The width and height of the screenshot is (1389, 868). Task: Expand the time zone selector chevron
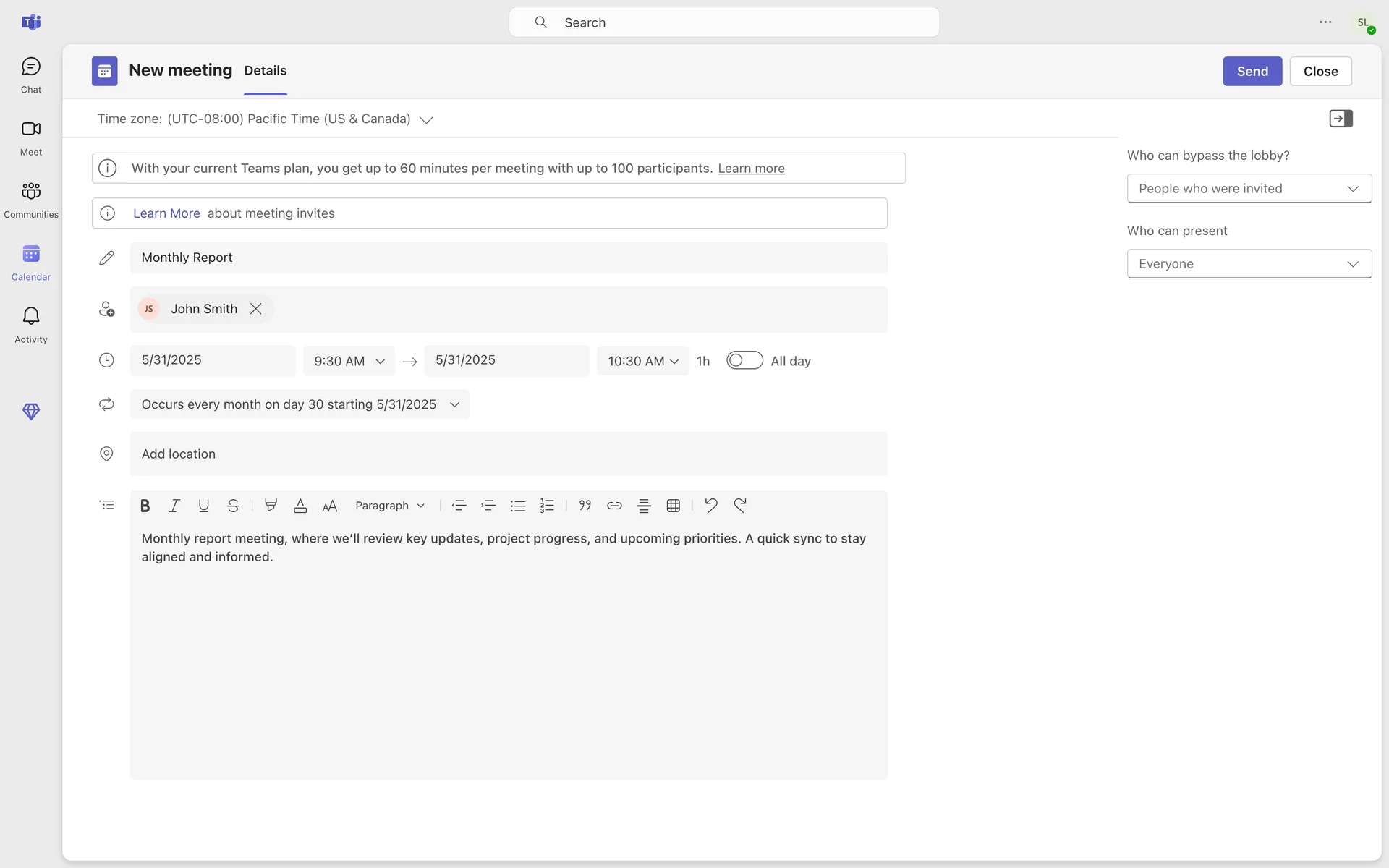point(426,120)
